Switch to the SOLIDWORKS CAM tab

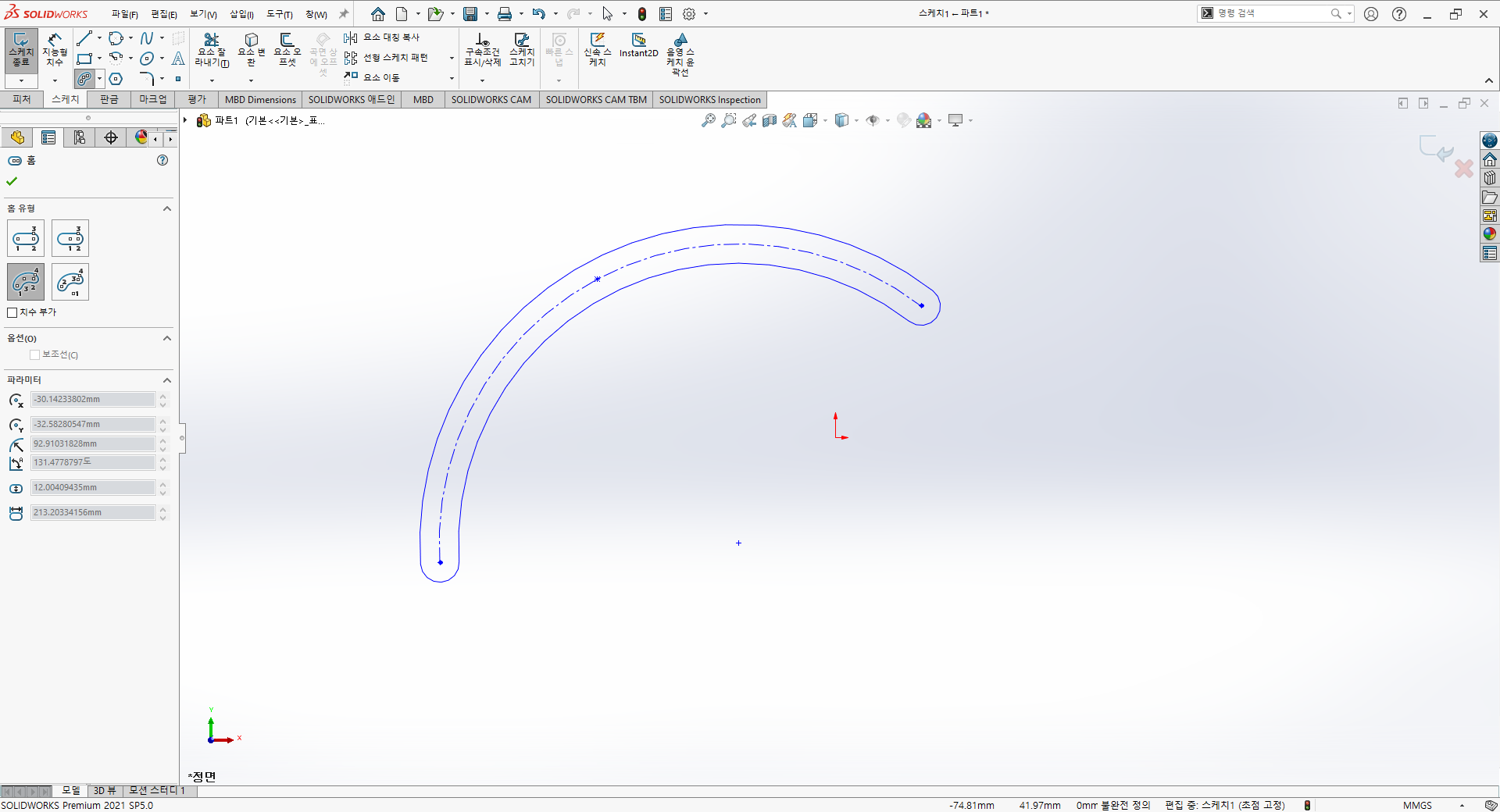click(491, 99)
